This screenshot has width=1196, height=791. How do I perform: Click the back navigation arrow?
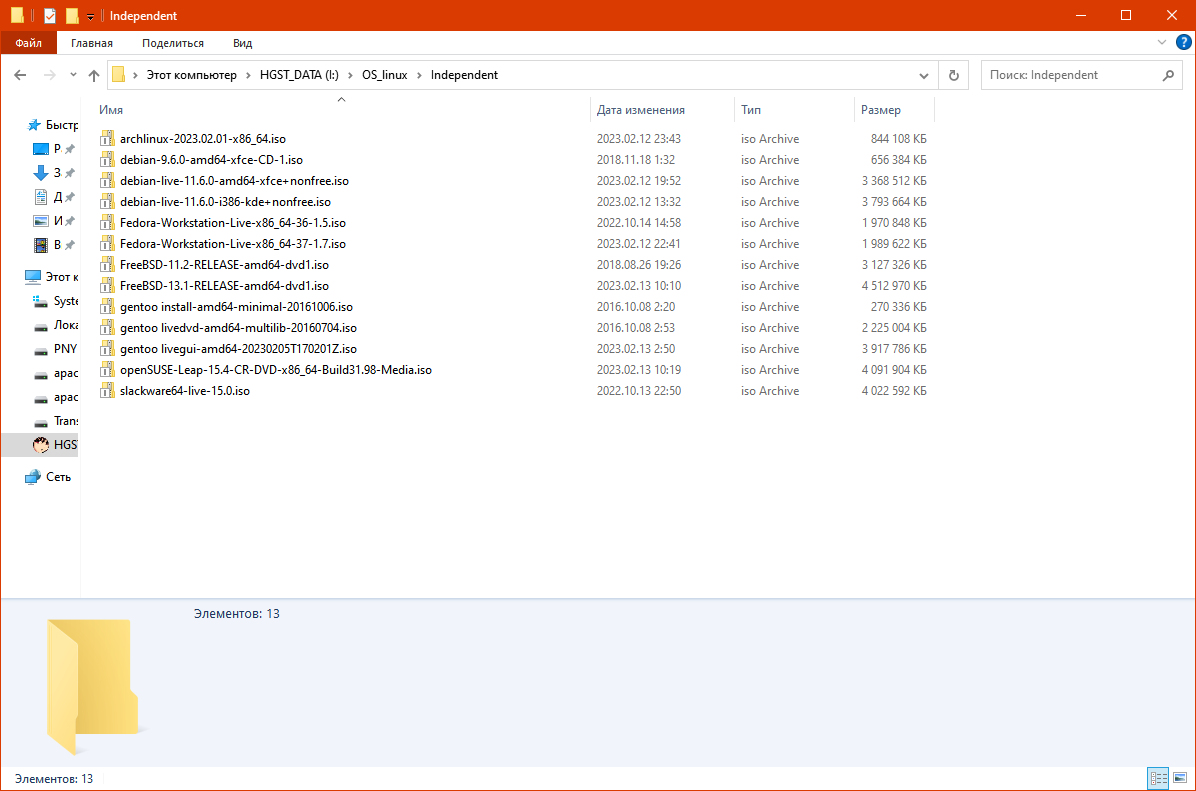click(21, 75)
